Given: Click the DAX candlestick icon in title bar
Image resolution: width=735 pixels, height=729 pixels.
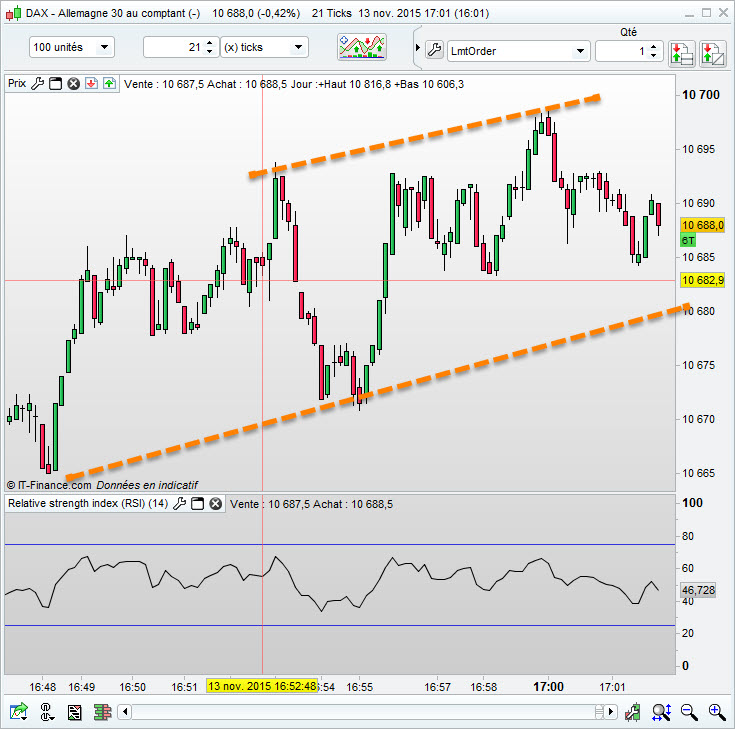Looking at the screenshot, I should point(13,13).
